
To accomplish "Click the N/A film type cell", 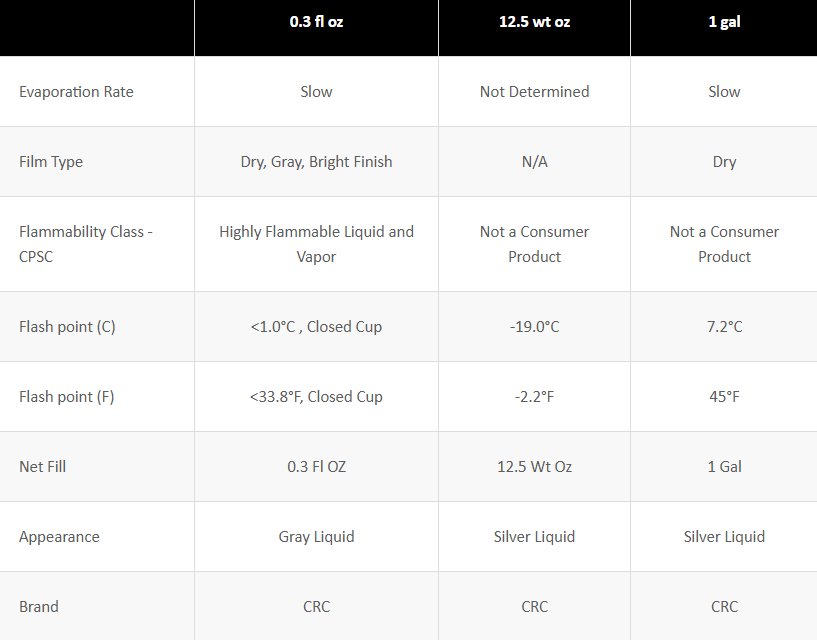I will 534,162.
